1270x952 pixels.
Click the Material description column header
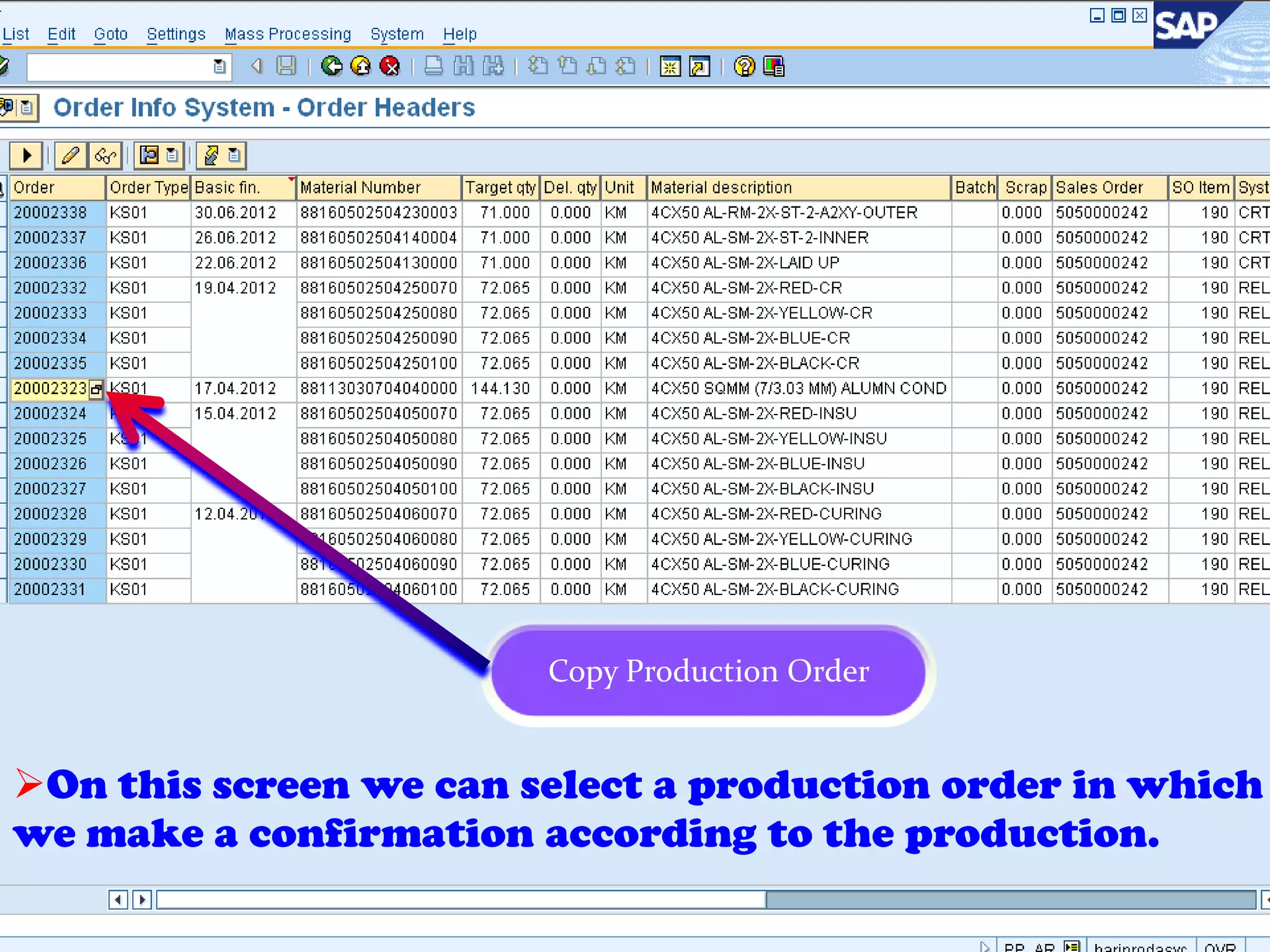(799, 188)
